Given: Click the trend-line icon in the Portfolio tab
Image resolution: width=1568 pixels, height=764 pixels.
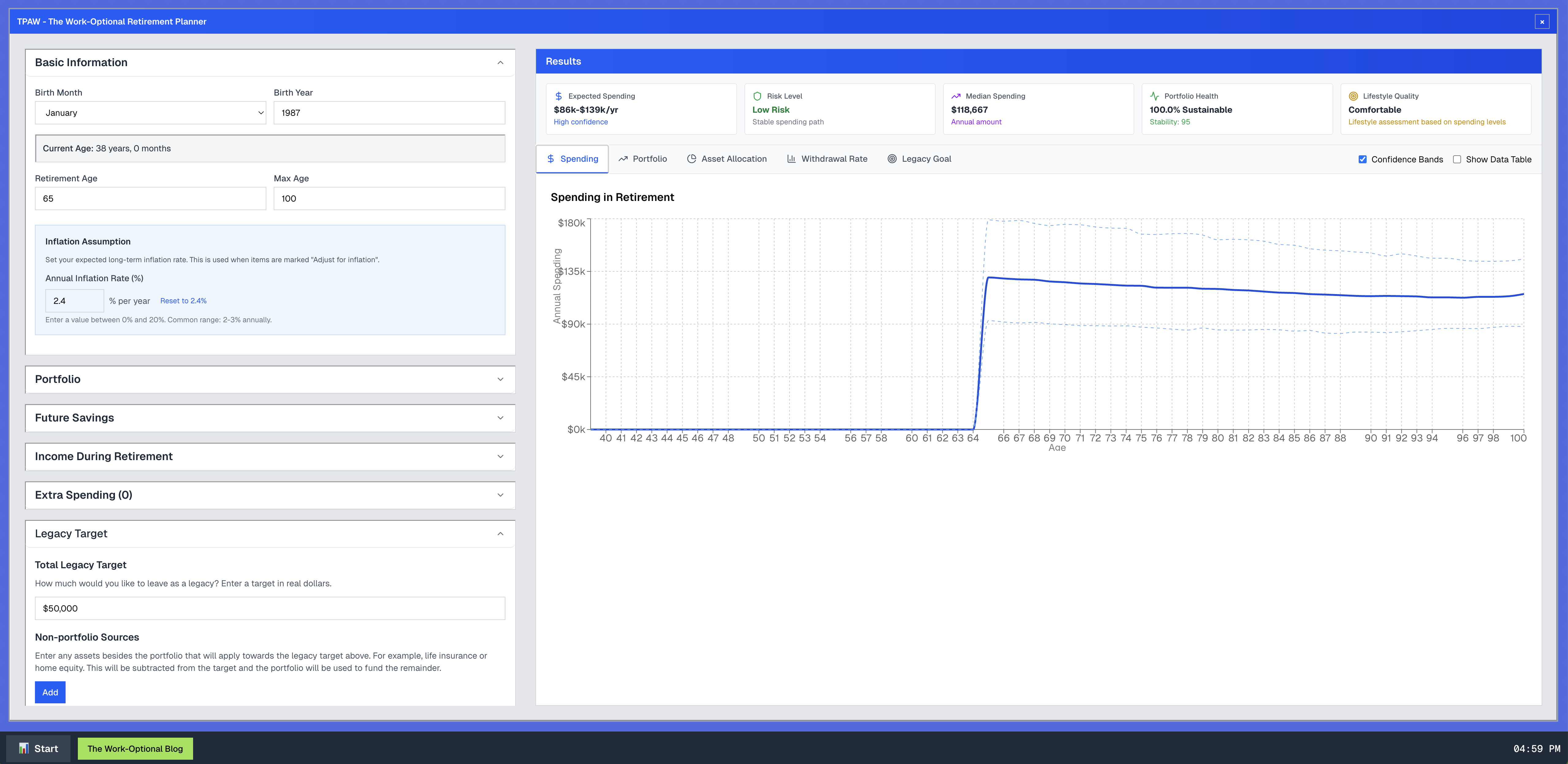Looking at the screenshot, I should [x=623, y=159].
